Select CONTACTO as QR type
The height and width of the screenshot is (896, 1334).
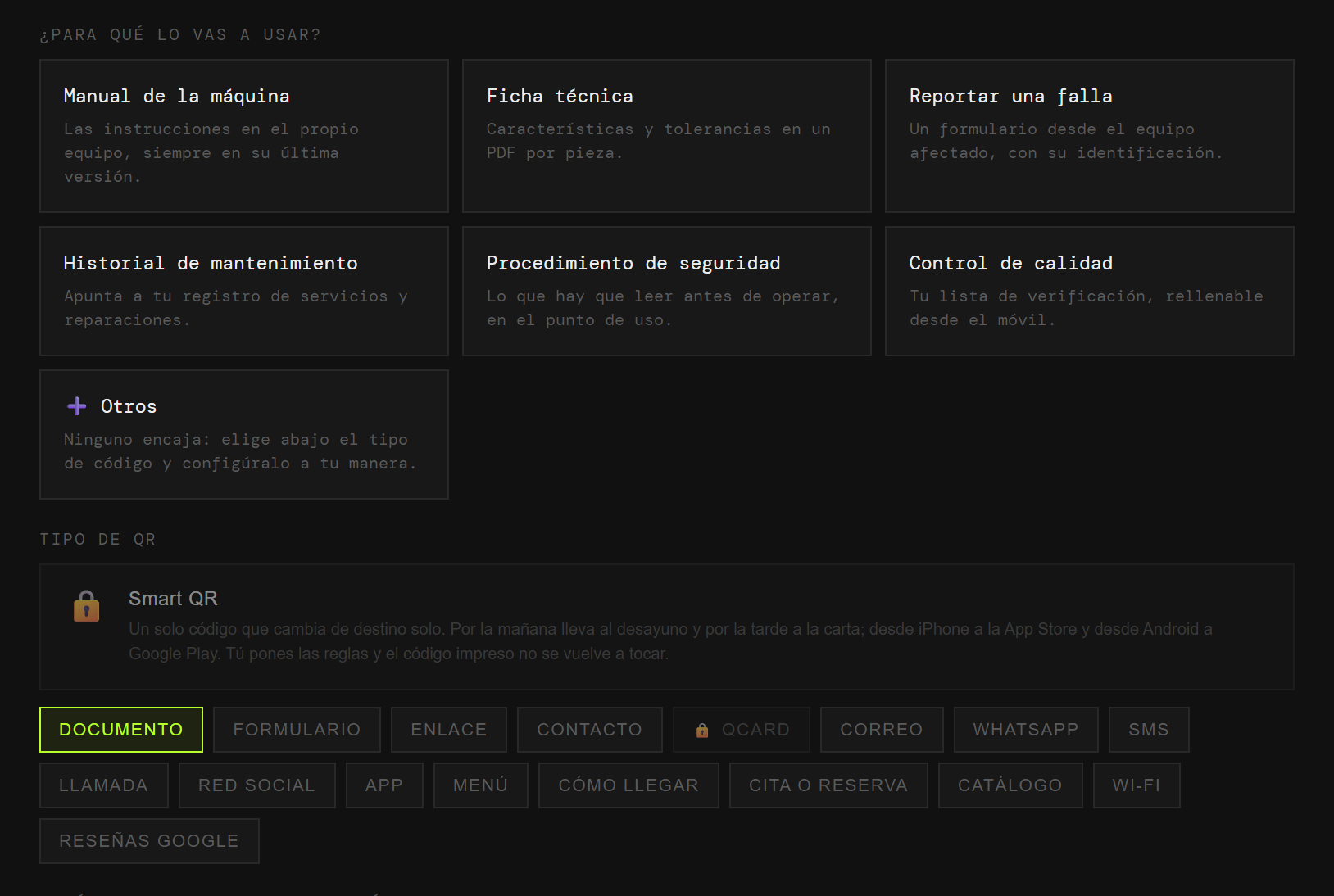590,730
